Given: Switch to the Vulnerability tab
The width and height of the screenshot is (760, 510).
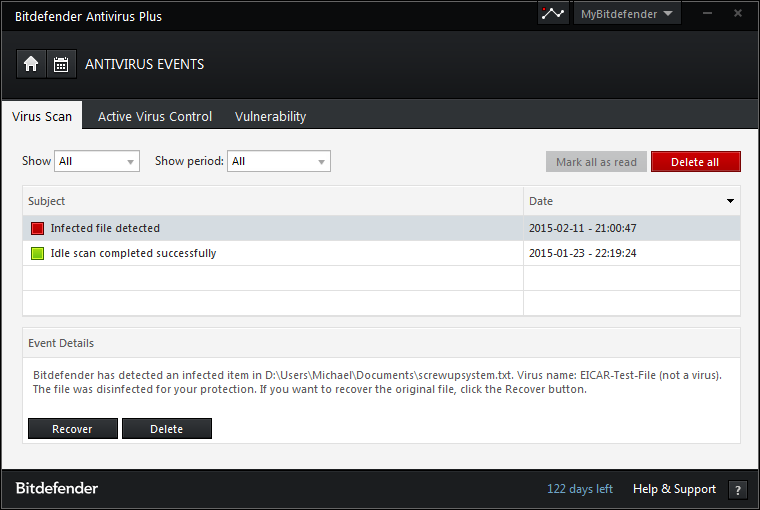Looking at the screenshot, I should coord(270,116).
